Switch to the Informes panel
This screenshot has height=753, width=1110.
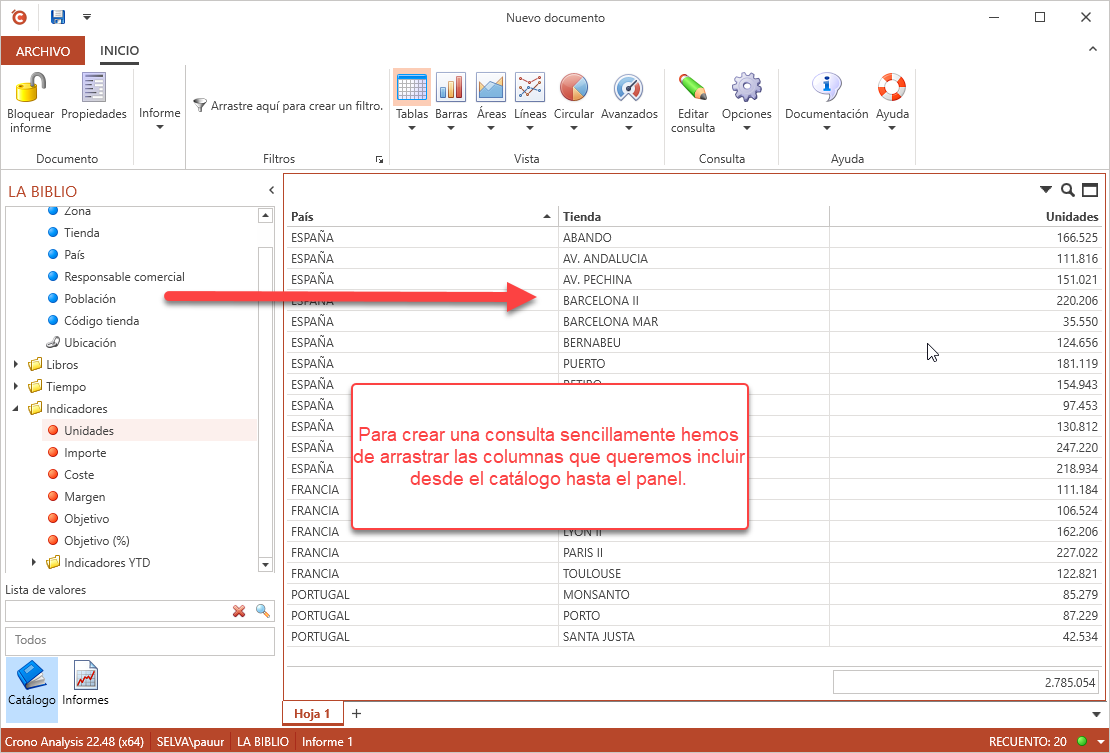tap(85, 682)
